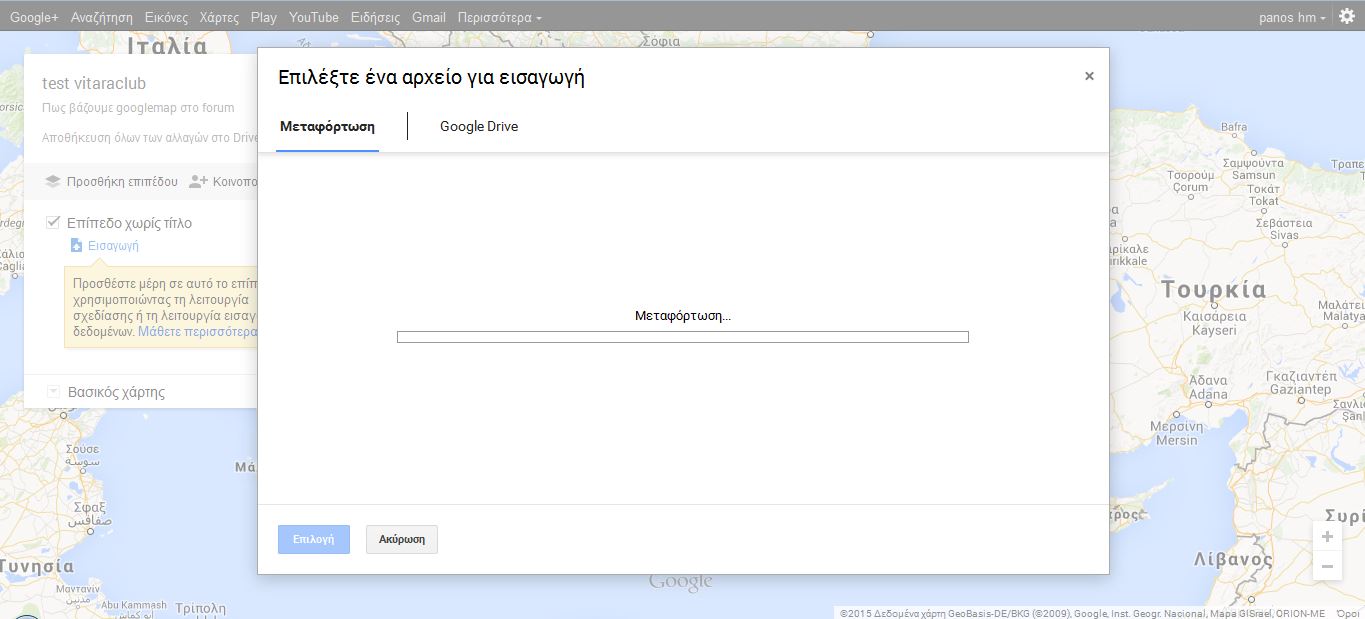Viewport: 1365px width, 619px height.
Task: Click the upload progress bar
Action: pos(683,337)
